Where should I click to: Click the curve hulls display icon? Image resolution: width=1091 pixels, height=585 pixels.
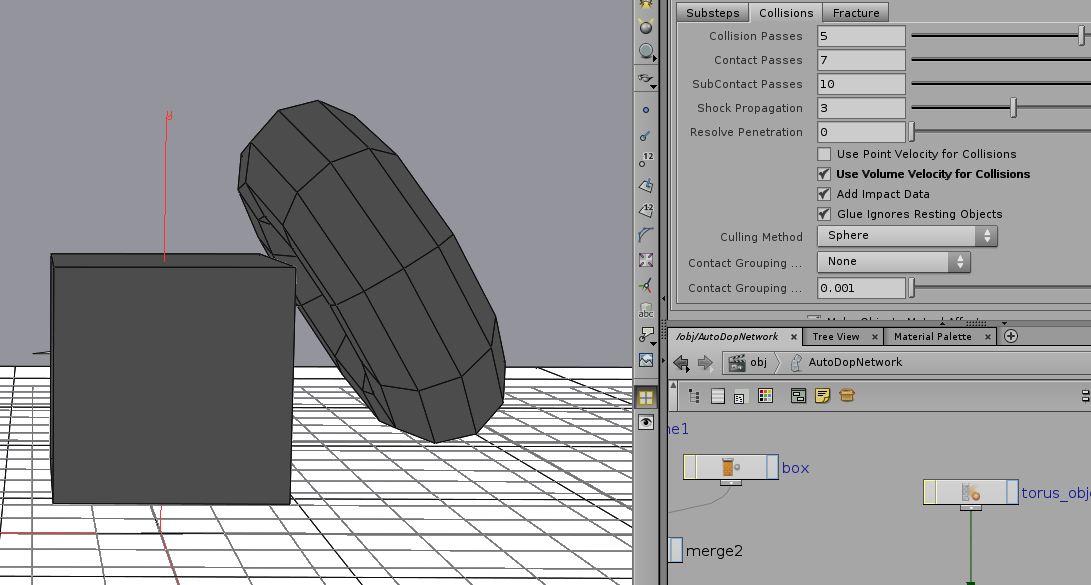pyautogui.click(x=646, y=235)
